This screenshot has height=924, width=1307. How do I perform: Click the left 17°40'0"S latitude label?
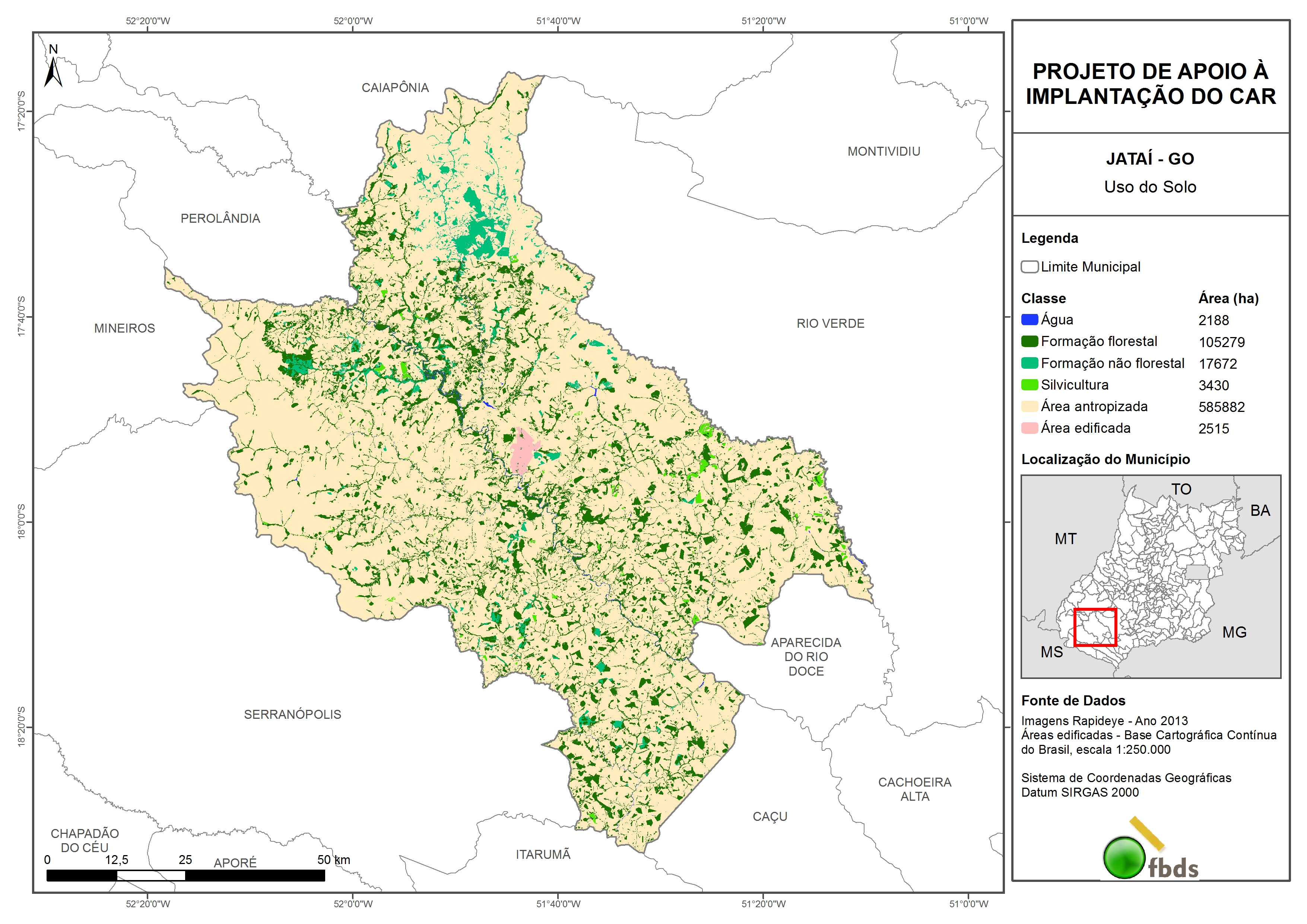(22, 317)
